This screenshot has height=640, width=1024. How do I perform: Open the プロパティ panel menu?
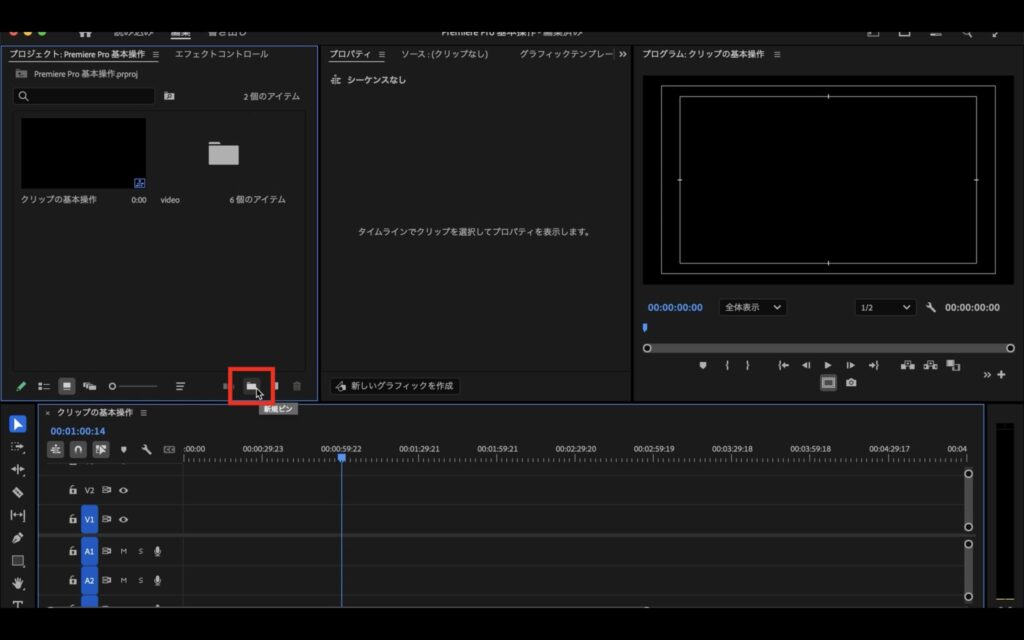coord(381,55)
